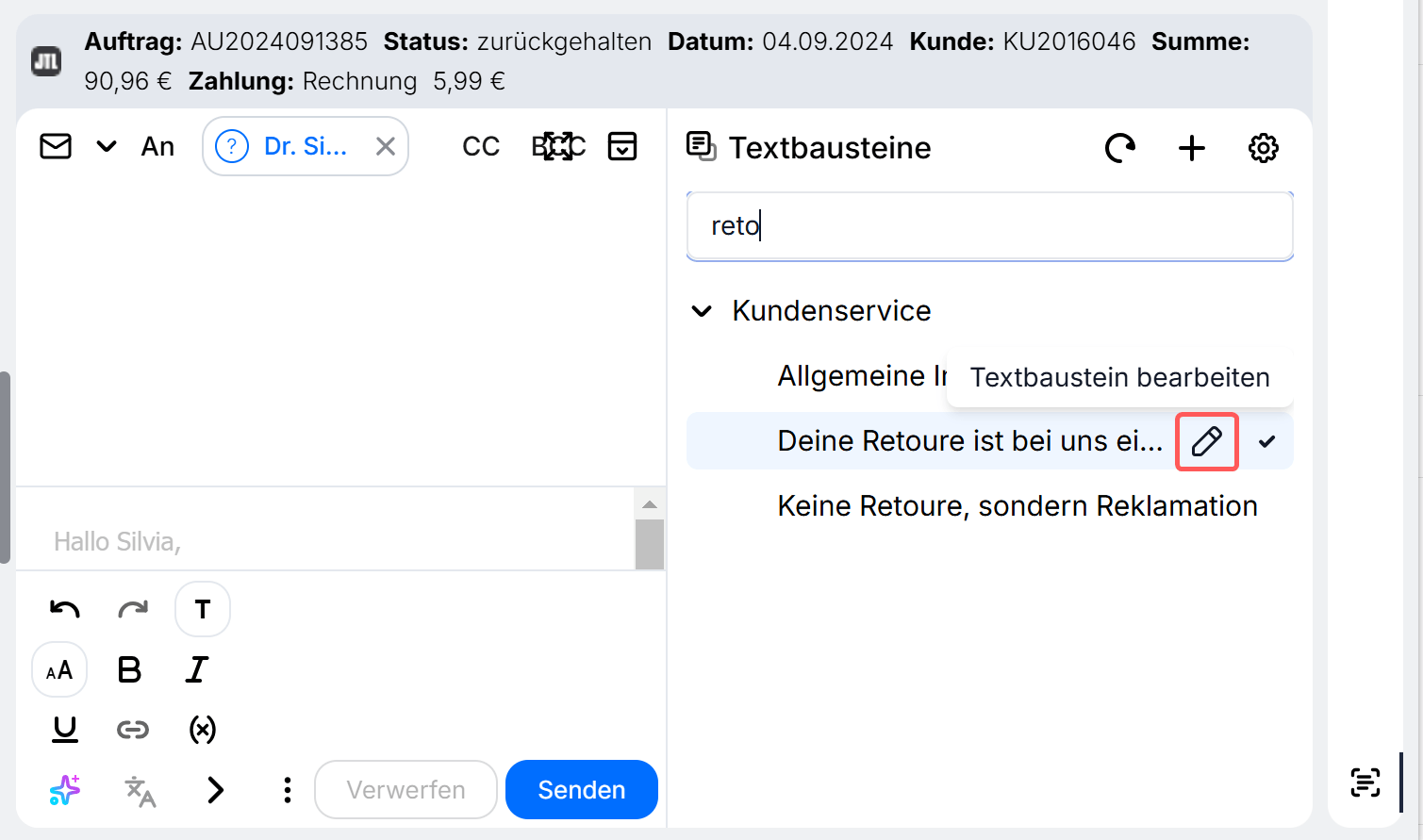Collapse the Kundenservice category

tap(702, 311)
